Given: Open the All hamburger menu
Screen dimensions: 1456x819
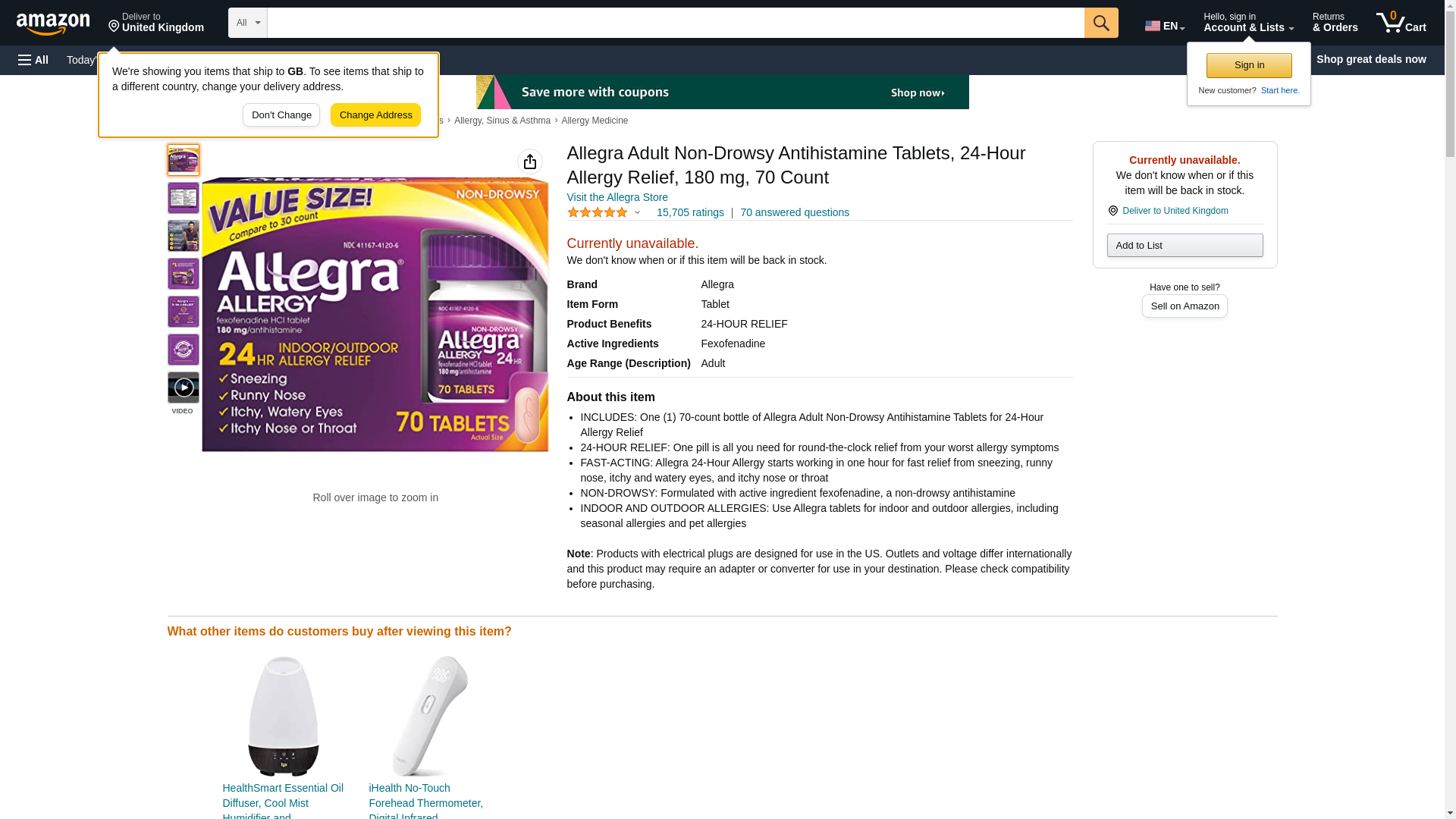Looking at the screenshot, I should (33, 60).
